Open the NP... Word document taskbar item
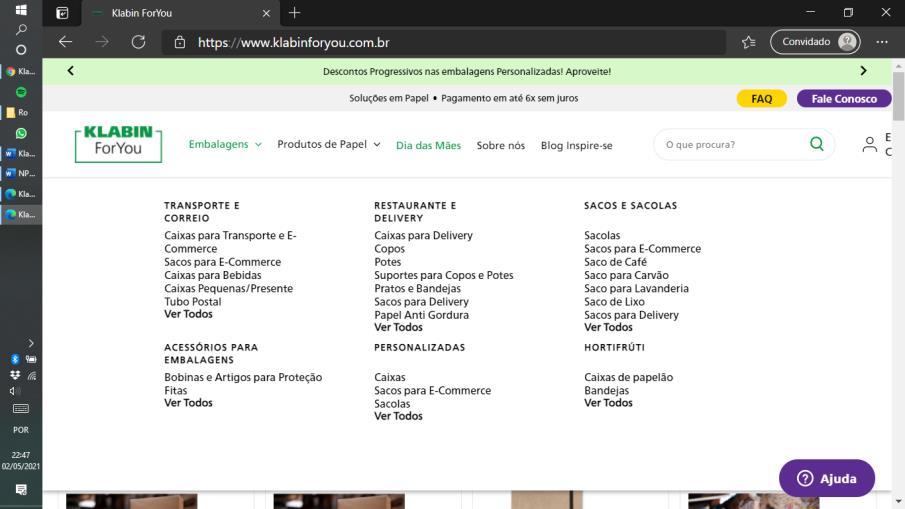Image resolution: width=905 pixels, height=509 pixels. (21, 173)
